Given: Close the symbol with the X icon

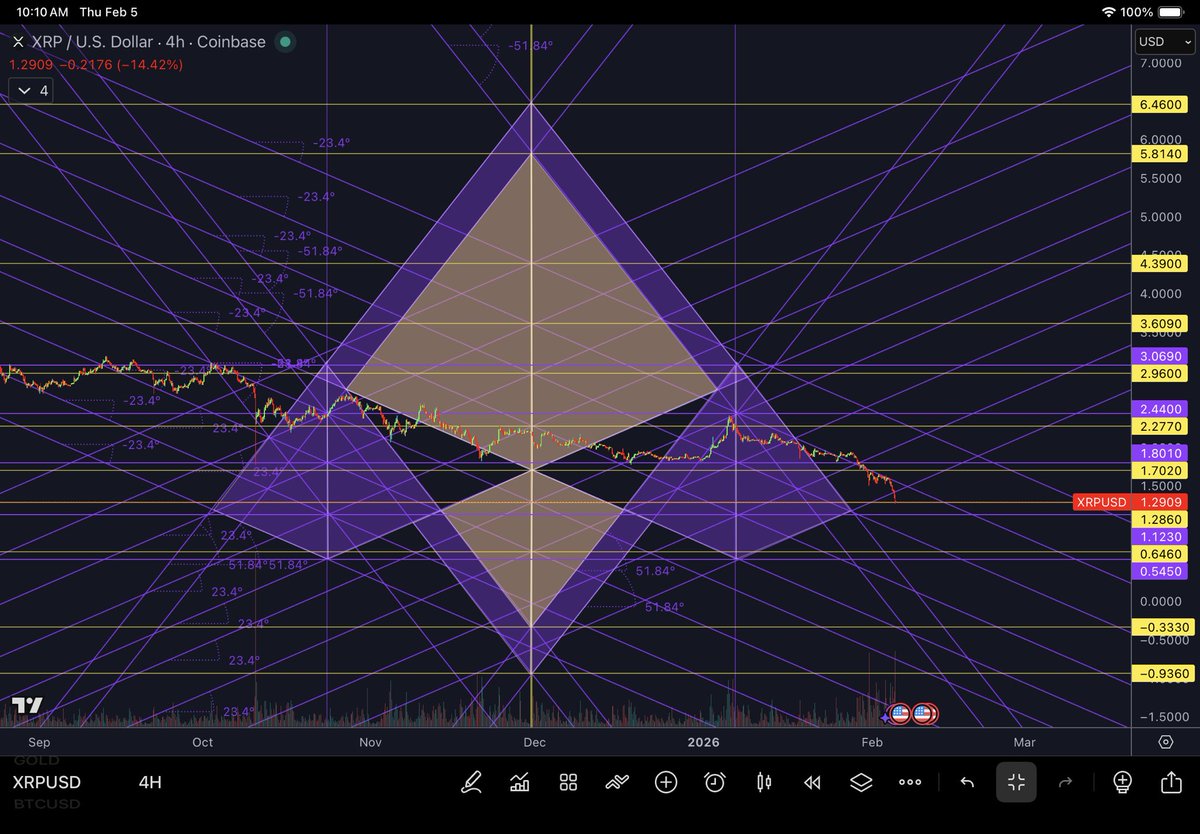Looking at the screenshot, I should point(17,42).
